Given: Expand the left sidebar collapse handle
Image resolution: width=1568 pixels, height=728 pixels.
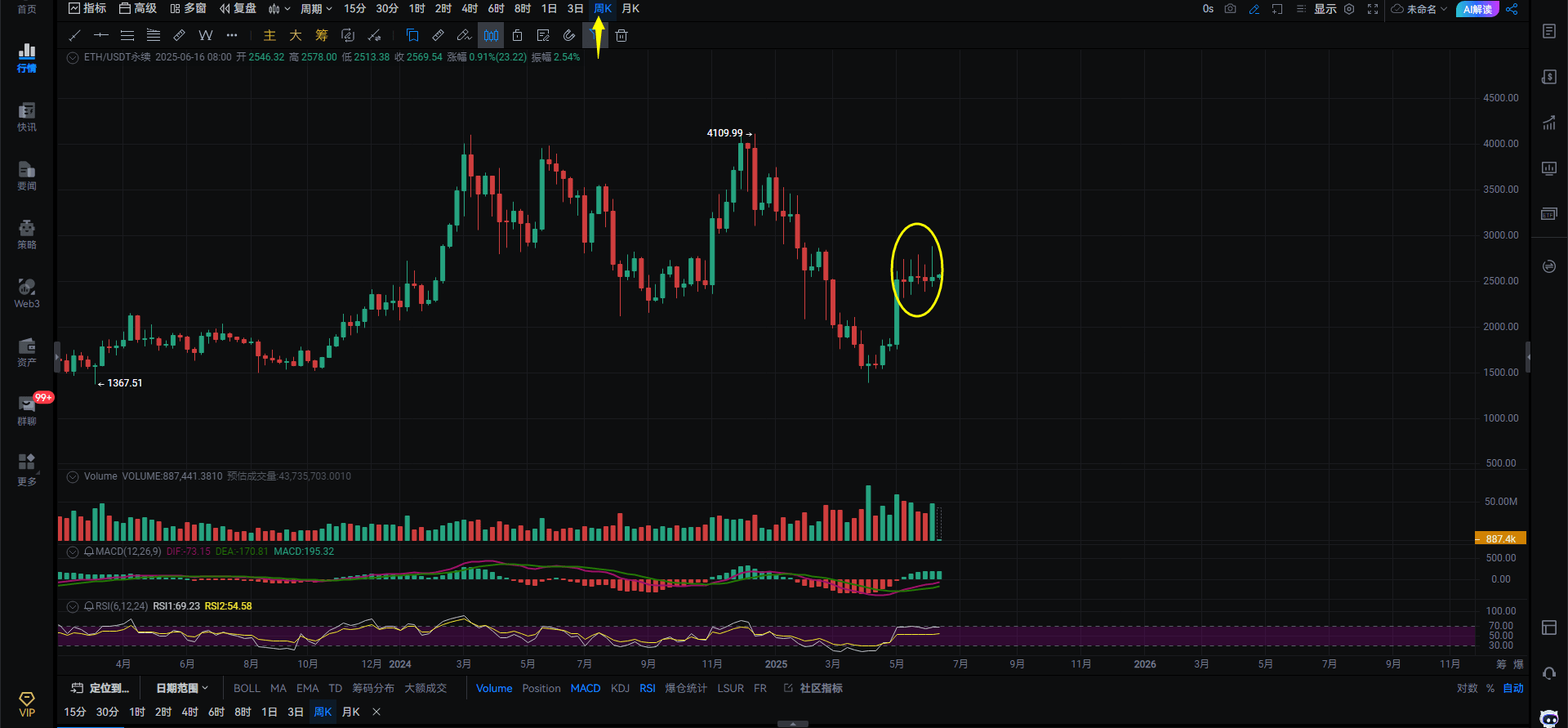Looking at the screenshot, I should point(57,357).
